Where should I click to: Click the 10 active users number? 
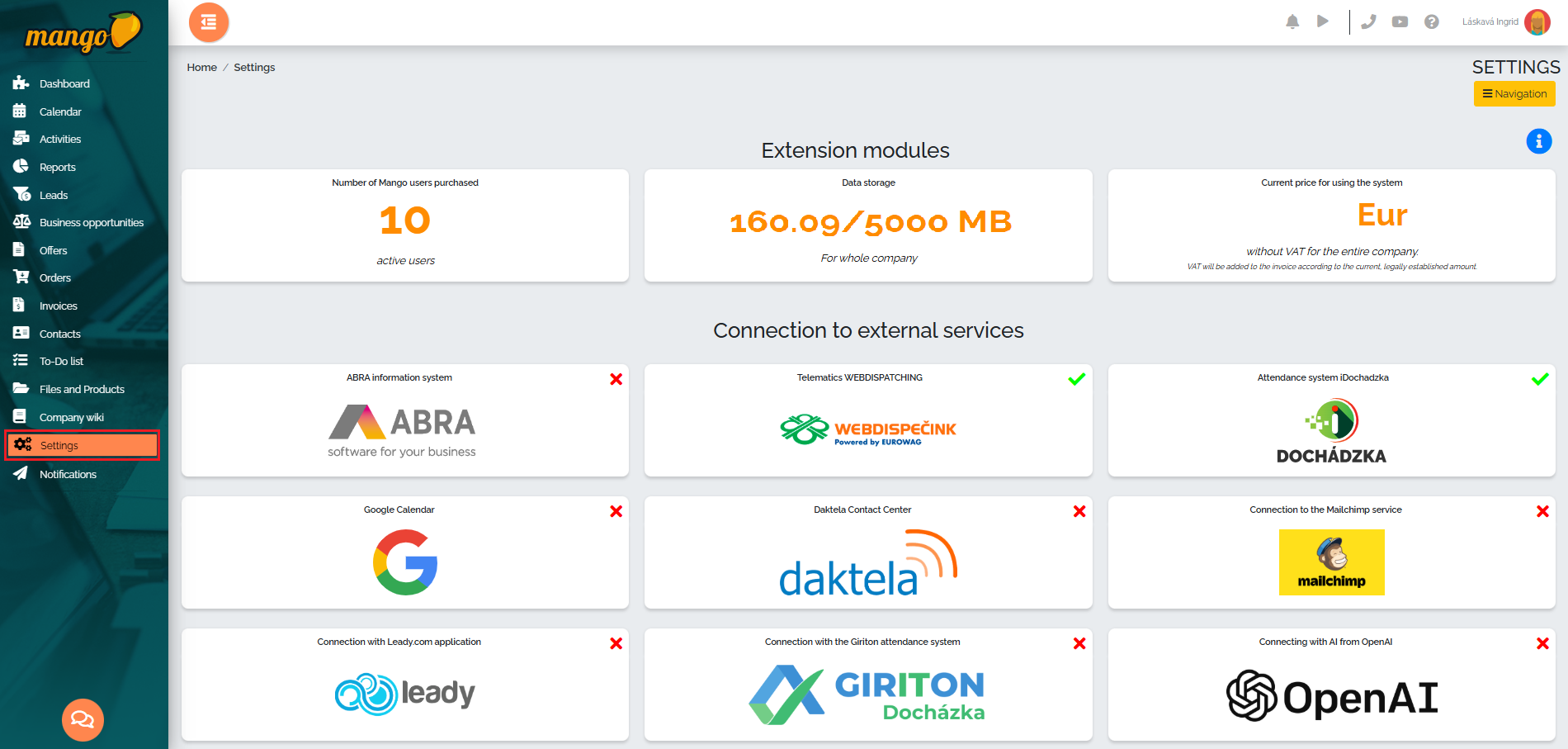(405, 220)
